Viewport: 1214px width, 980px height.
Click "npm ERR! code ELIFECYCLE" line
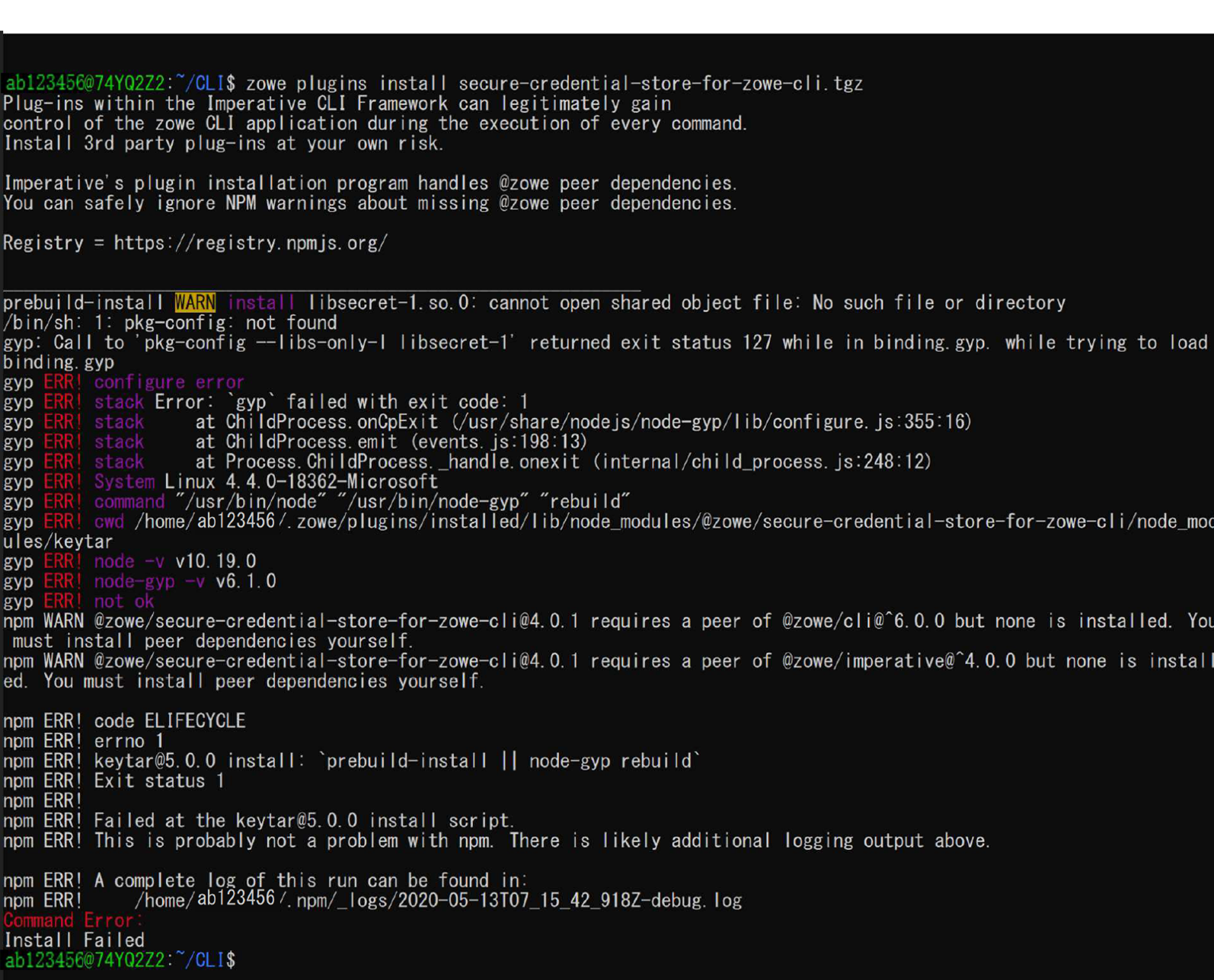[x=124, y=721]
